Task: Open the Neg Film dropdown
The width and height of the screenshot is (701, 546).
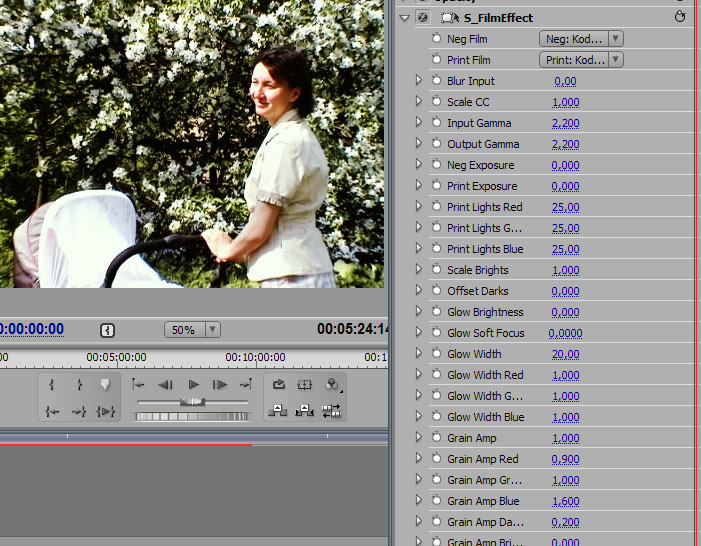Action: point(581,39)
